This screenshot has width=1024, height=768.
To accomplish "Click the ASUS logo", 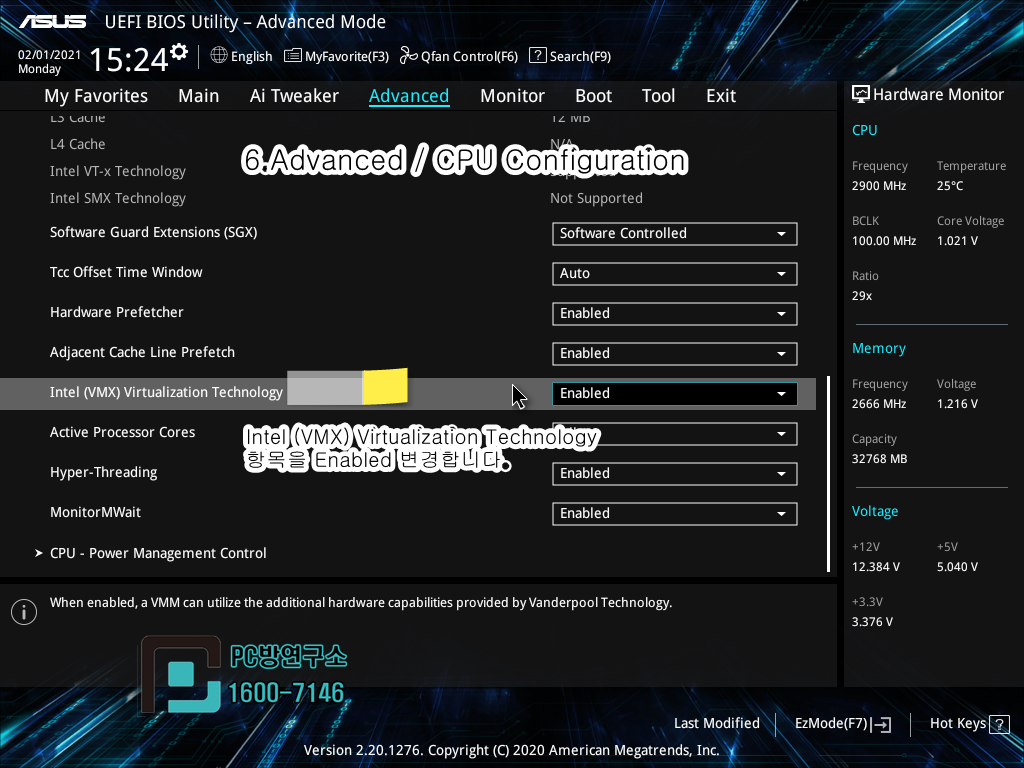I will [52, 22].
